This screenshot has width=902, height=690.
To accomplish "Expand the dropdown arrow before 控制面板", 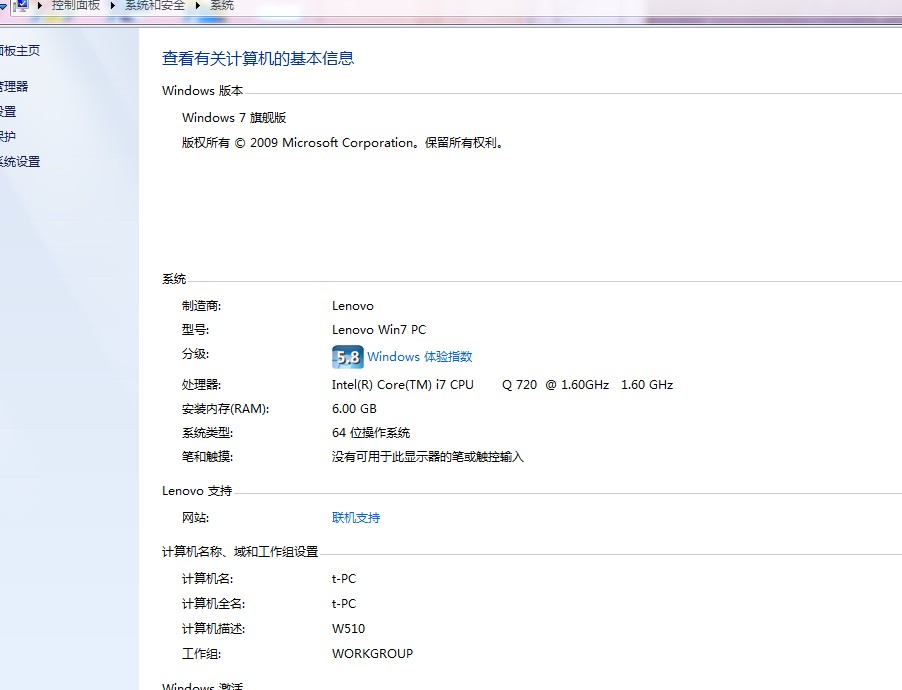I will pos(40,6).
